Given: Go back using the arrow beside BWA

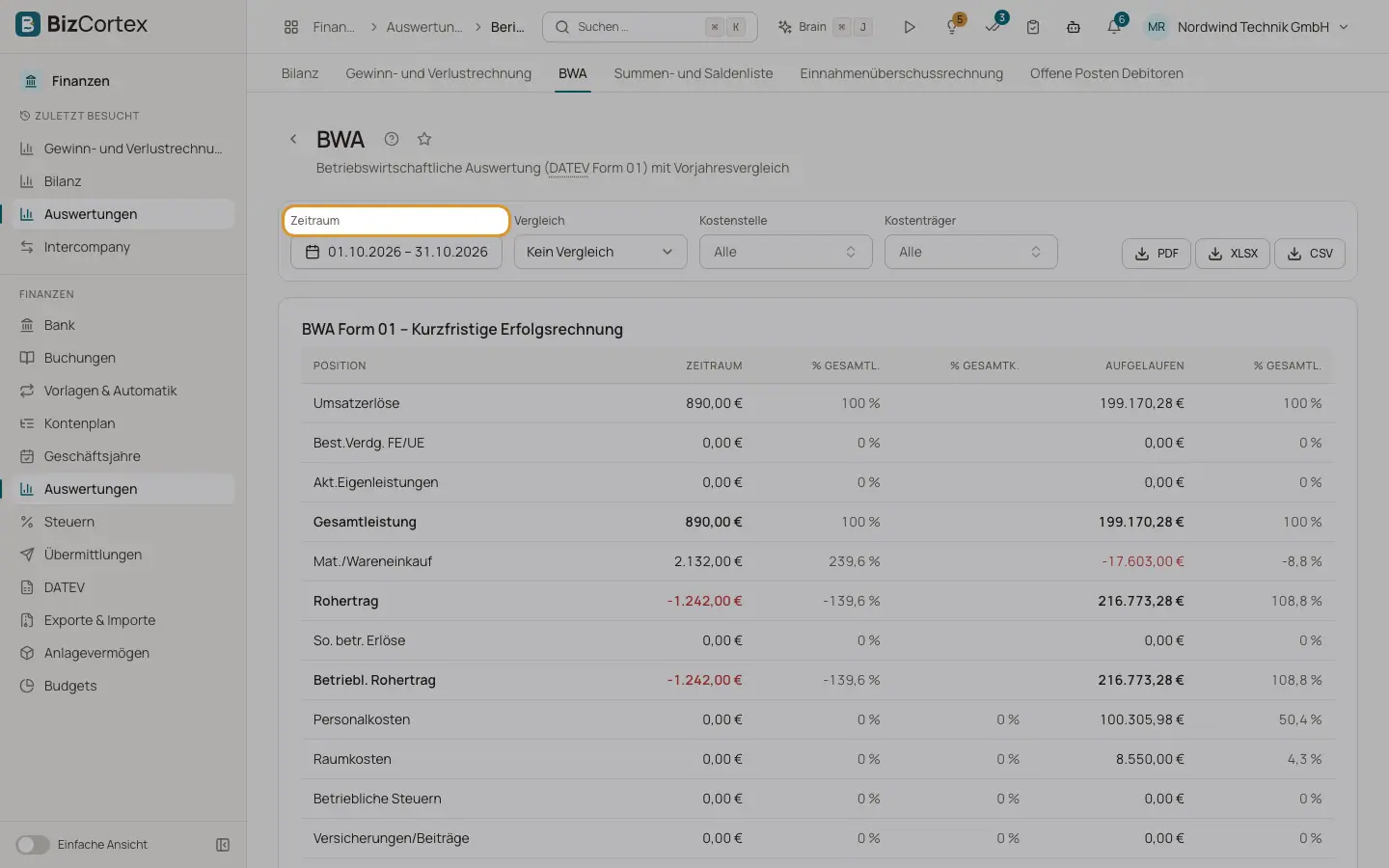Looking at the screenshot, I should [x=293, y=139].
